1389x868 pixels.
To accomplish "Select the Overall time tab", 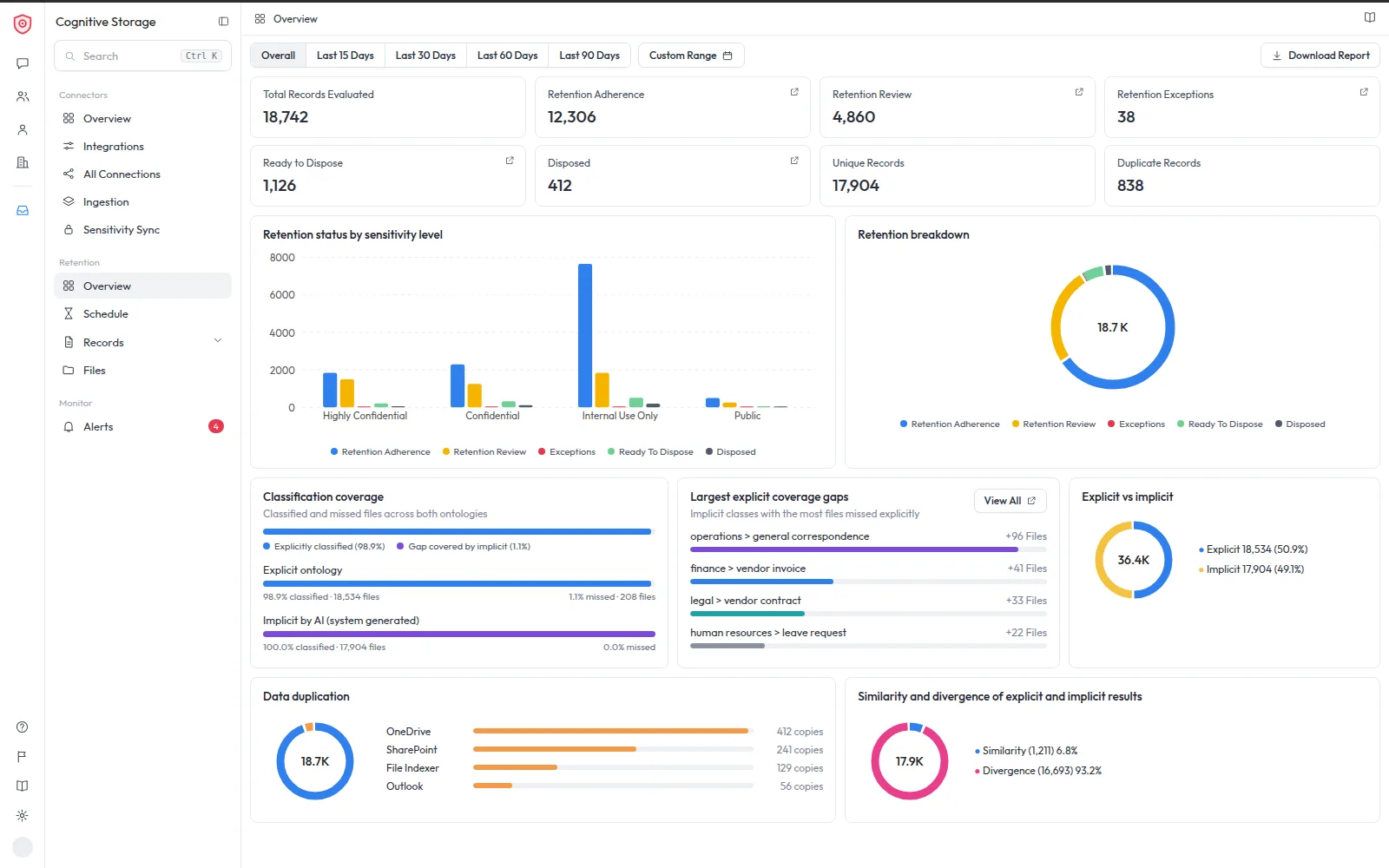I will [x=278, y=56].
